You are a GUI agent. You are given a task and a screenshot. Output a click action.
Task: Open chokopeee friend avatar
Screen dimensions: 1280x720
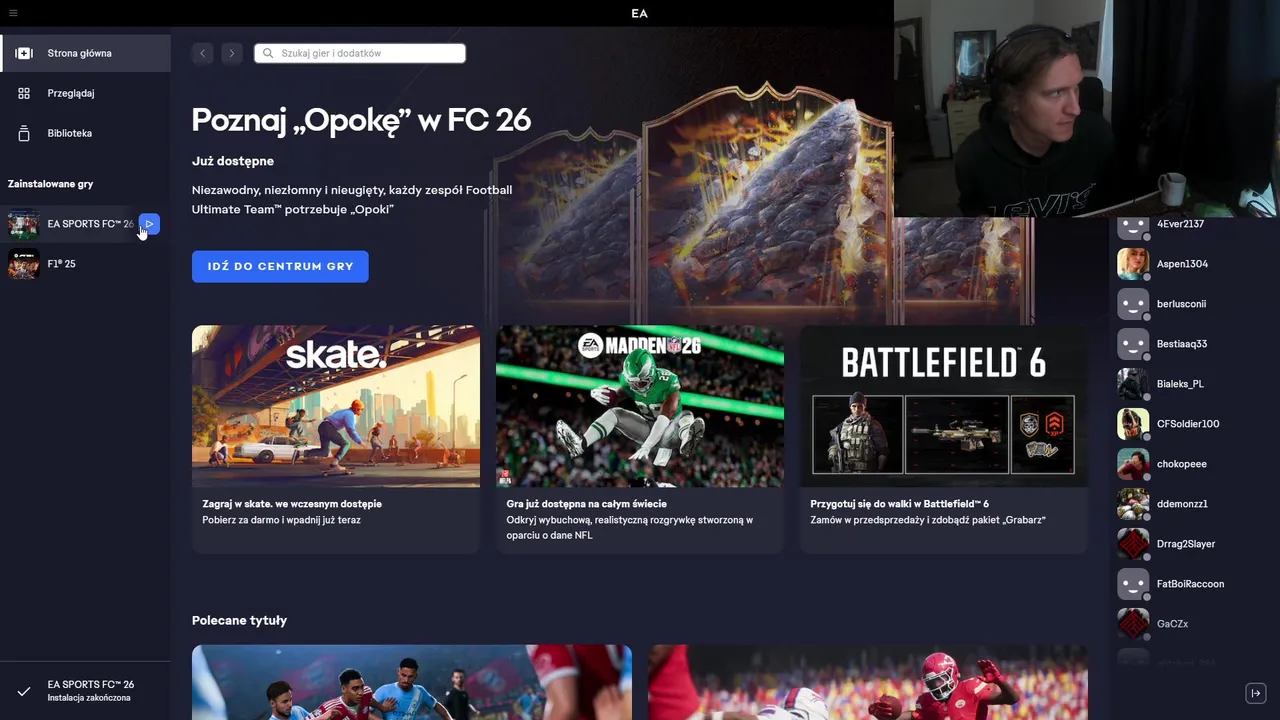pyautogui.click(x=1133, y=464)
